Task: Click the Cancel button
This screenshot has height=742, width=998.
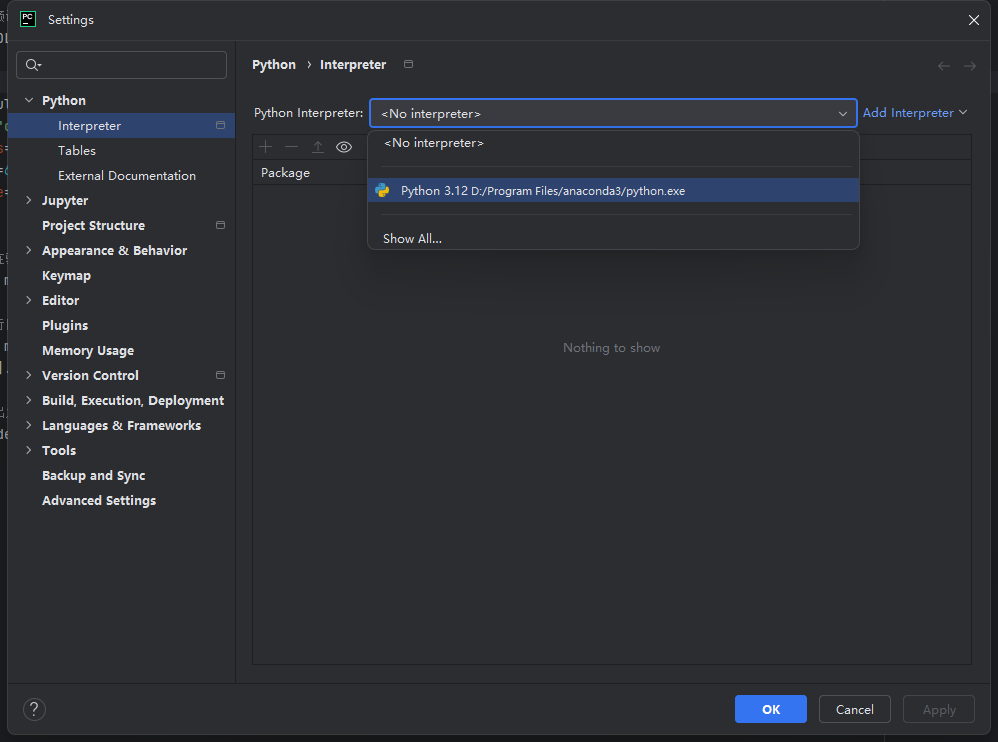Action: (854, 709)
